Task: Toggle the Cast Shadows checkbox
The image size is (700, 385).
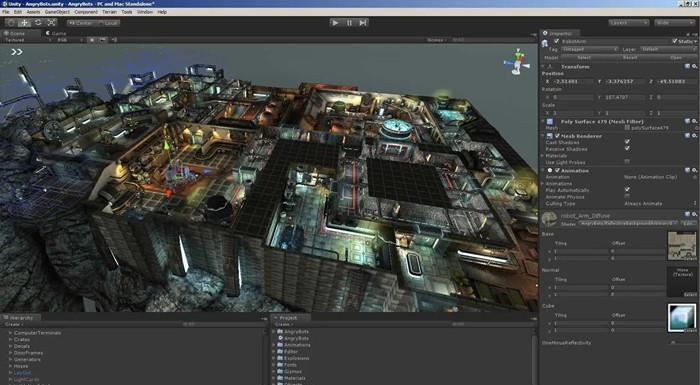Action: click(627, 142)
